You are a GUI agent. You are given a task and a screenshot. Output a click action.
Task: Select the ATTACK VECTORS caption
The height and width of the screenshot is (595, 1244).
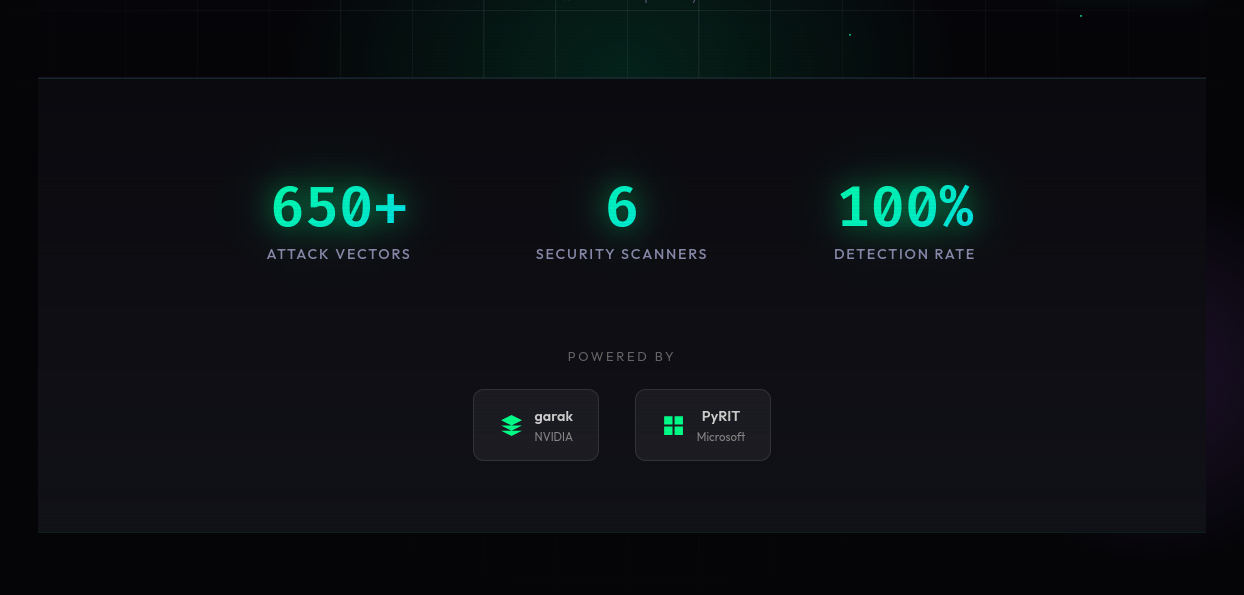click(338, 254)
